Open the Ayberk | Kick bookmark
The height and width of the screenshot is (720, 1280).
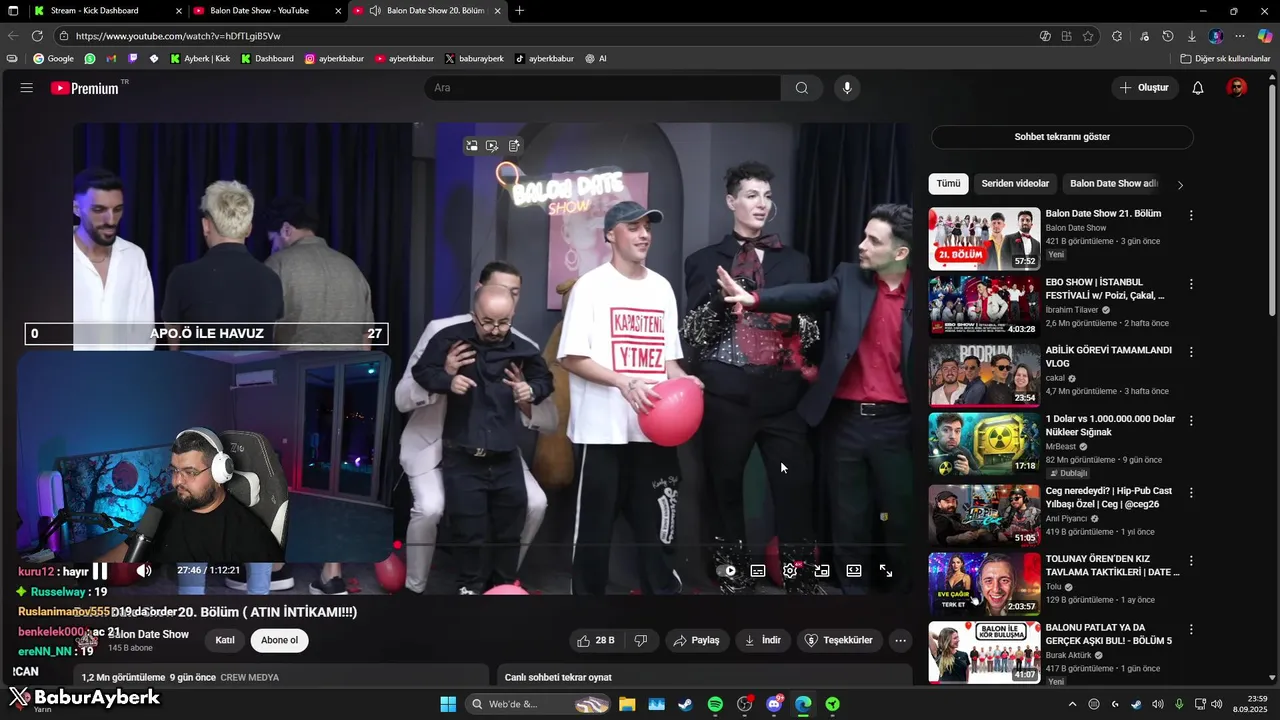(x=201, y=59)
